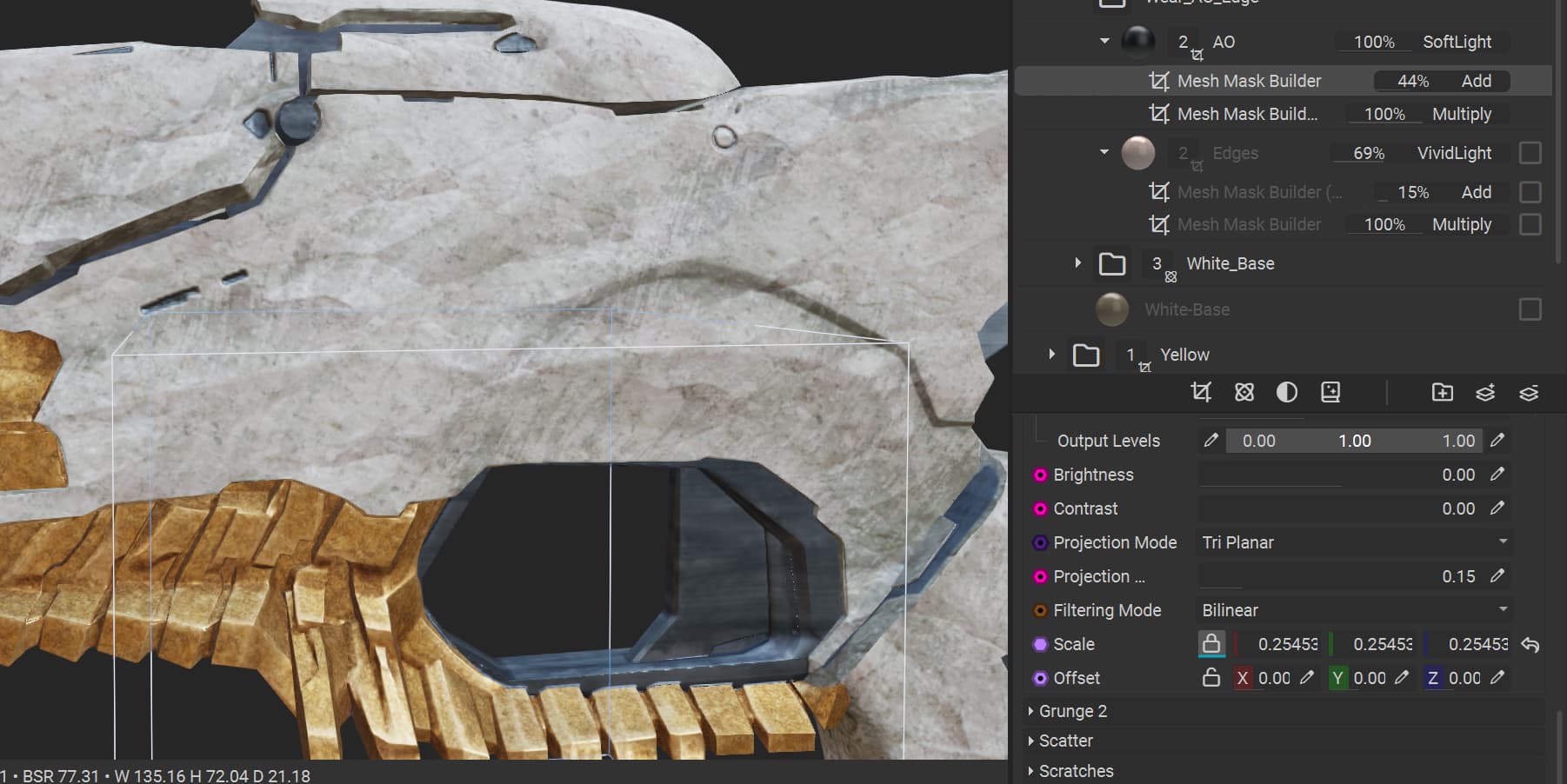Enable the White-Base layer checkbox
This screenshot has width=1567, height=784.
[x=1530, y=309]
